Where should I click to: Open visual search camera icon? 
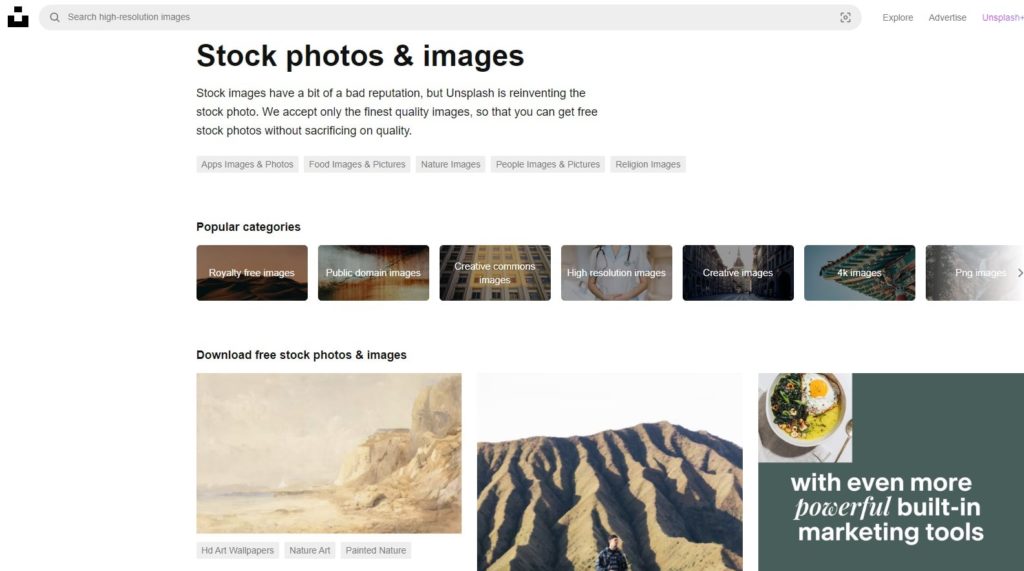click(x=845, y=17)
